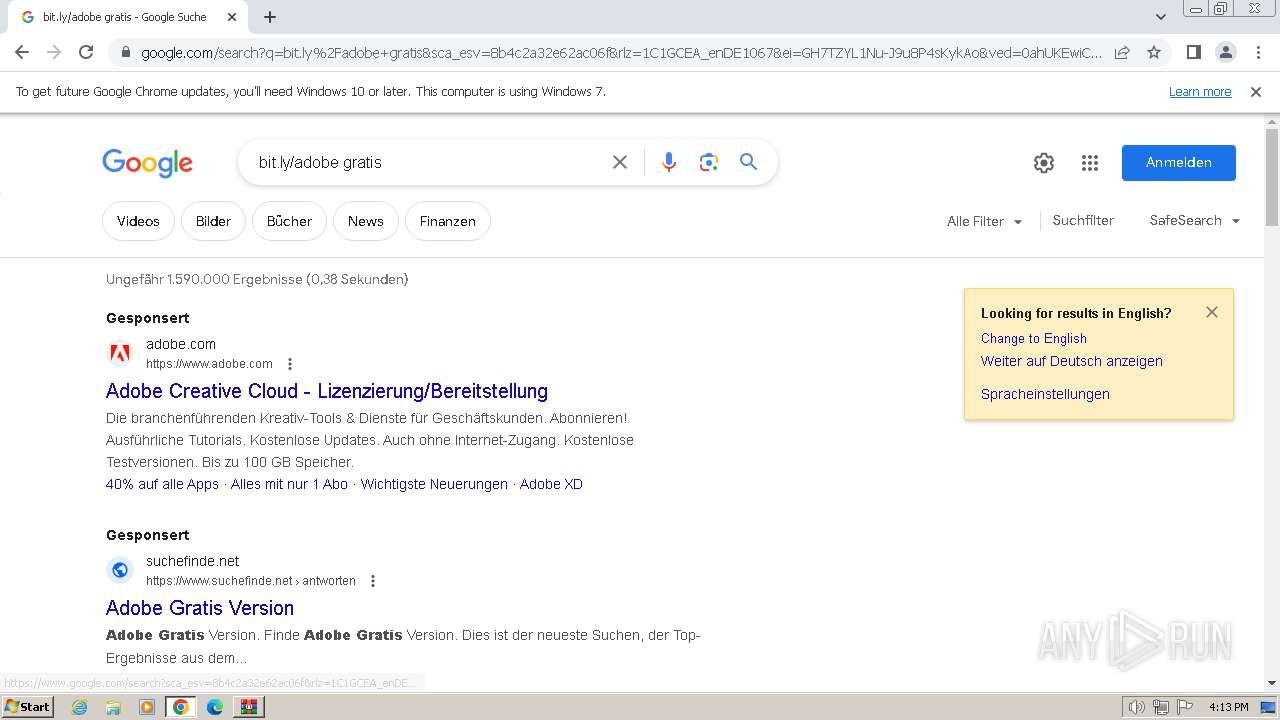Open the Suchfilter options

pos(1083,220)
